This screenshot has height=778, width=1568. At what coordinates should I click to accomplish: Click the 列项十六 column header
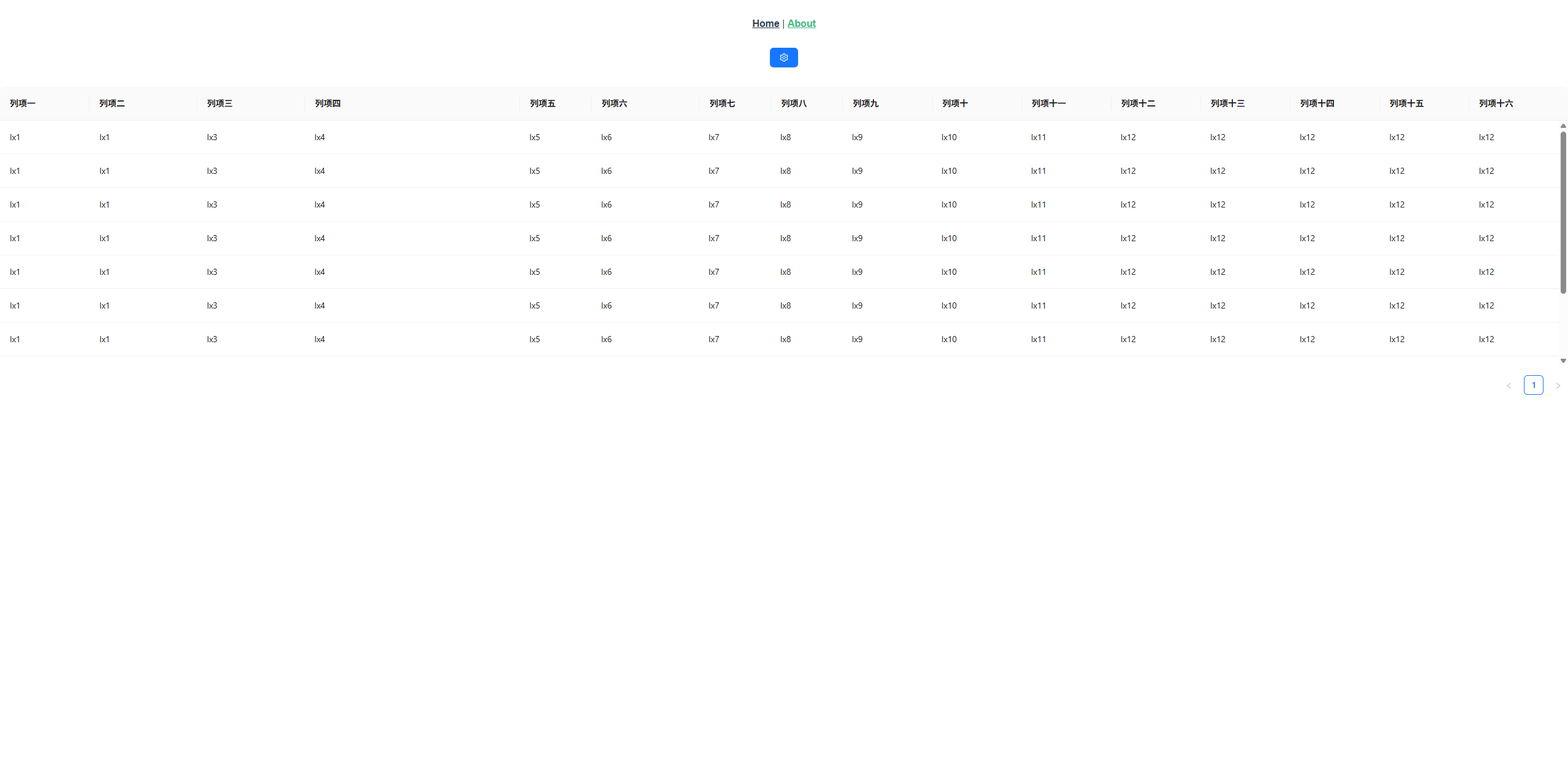pos(1496,103)
